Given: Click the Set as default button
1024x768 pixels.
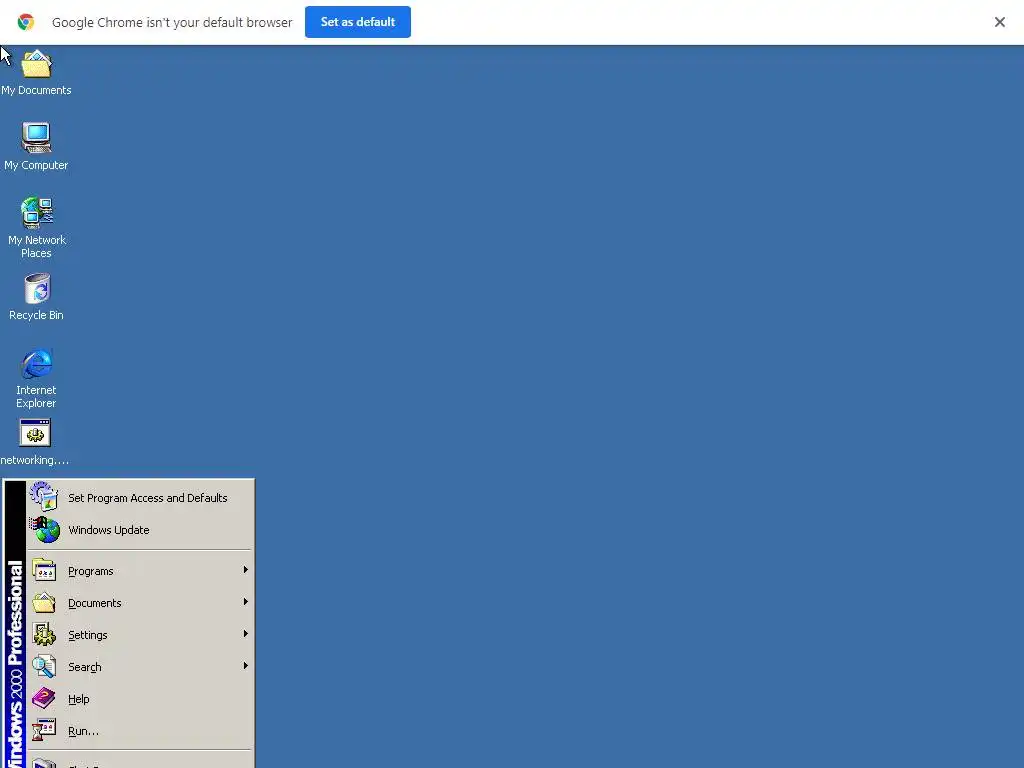Looking at the screenshot, I should 358,22.
